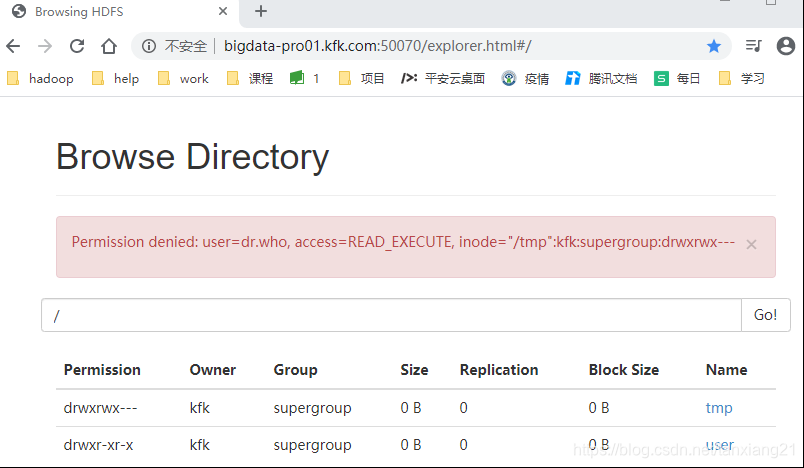804x468 pixels.
Task: Open the hadoop bookmark folder
Action: (41, 78)
